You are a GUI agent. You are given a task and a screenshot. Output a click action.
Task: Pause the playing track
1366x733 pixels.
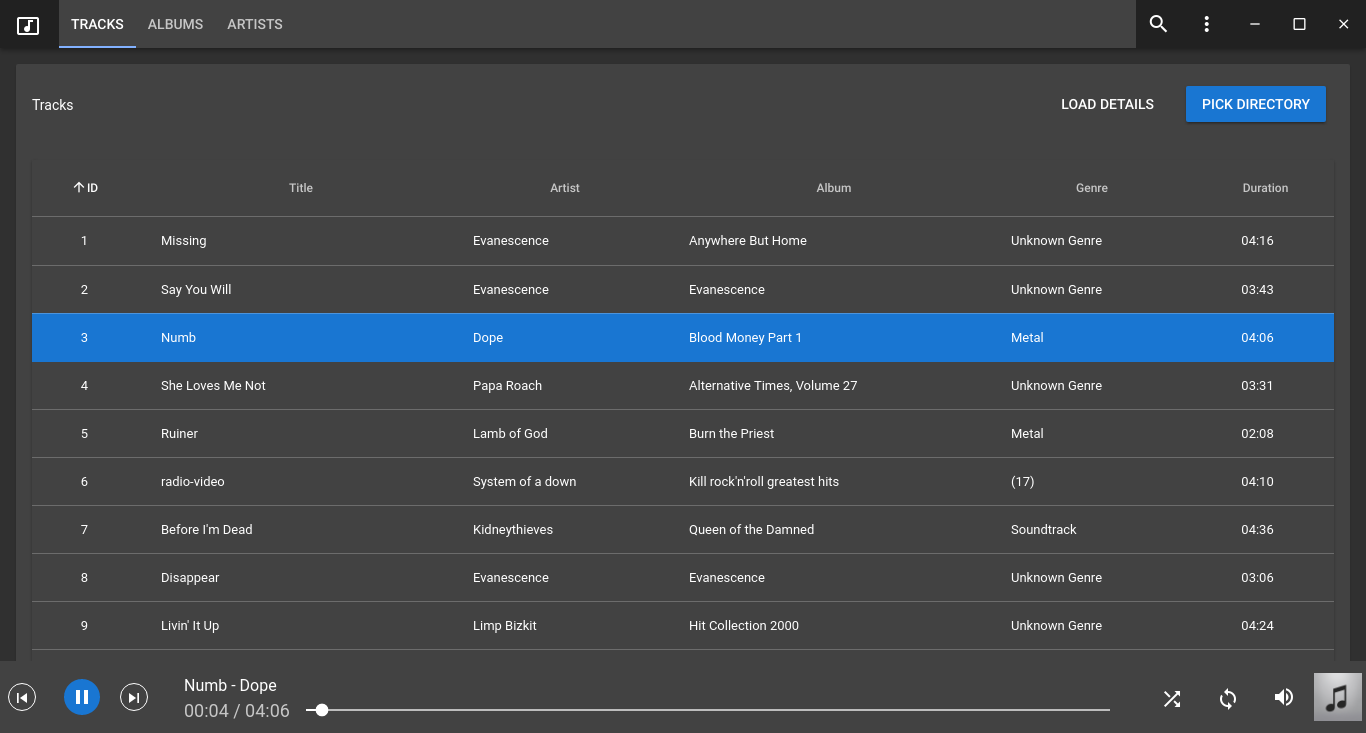82,697
